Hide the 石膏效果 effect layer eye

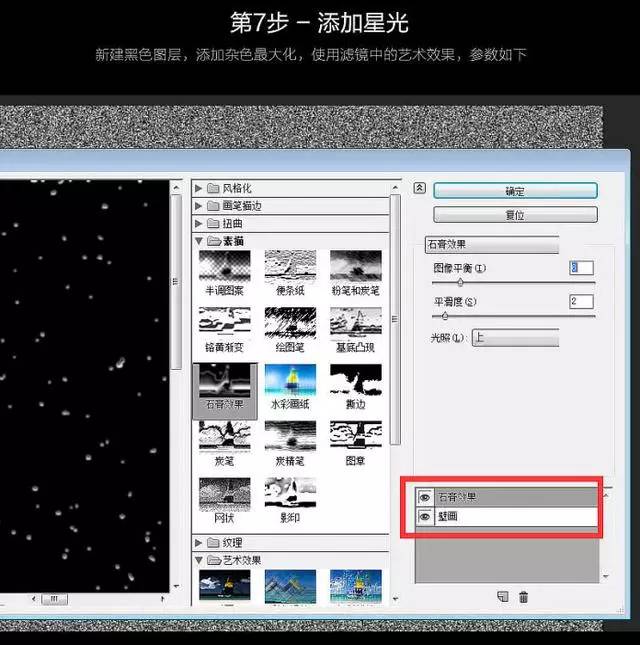point(424,497)
